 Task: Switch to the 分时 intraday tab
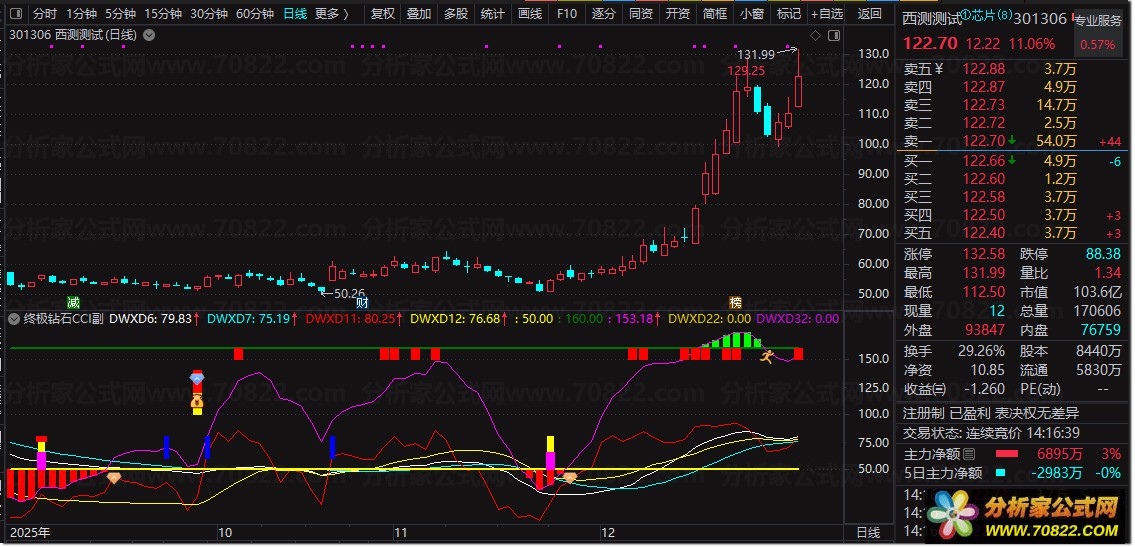pos(45,14)
